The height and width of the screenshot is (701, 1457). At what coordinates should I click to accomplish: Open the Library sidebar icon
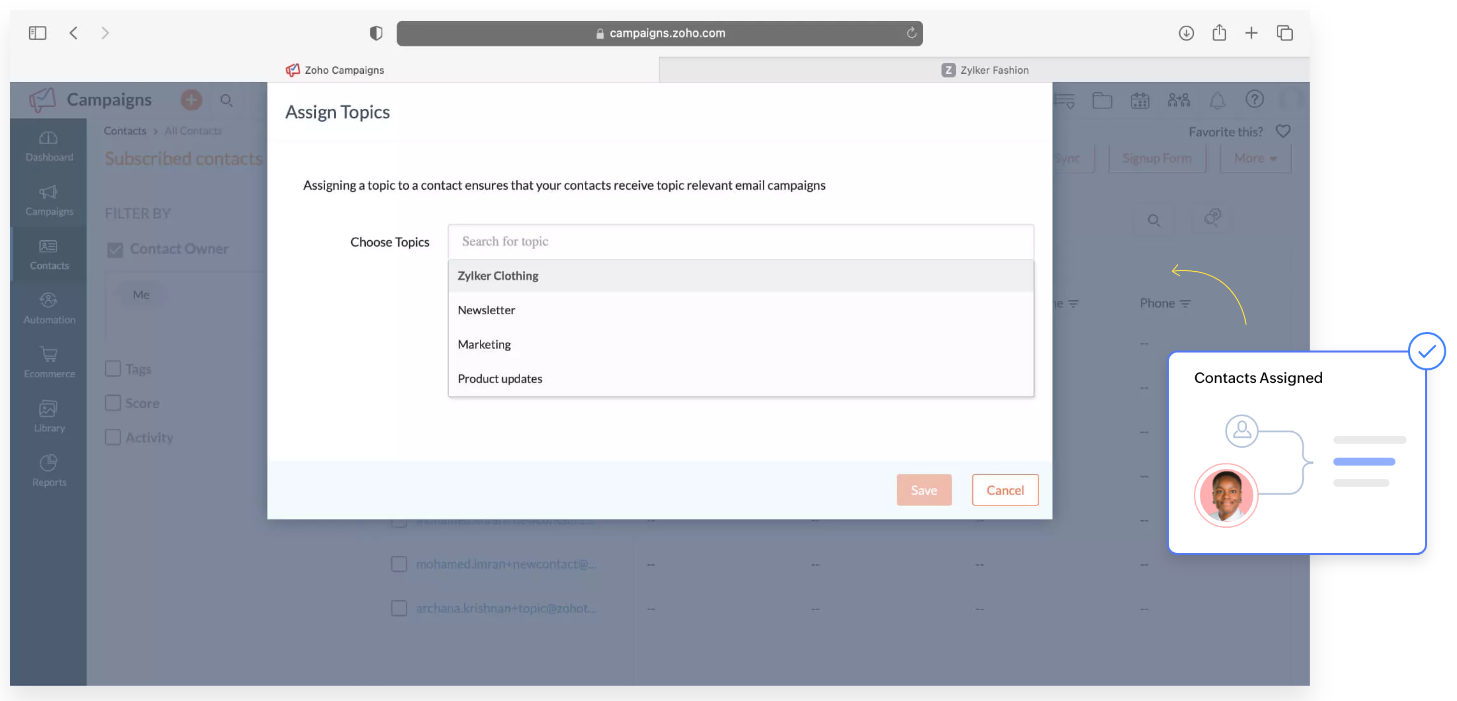pos(49,416)
